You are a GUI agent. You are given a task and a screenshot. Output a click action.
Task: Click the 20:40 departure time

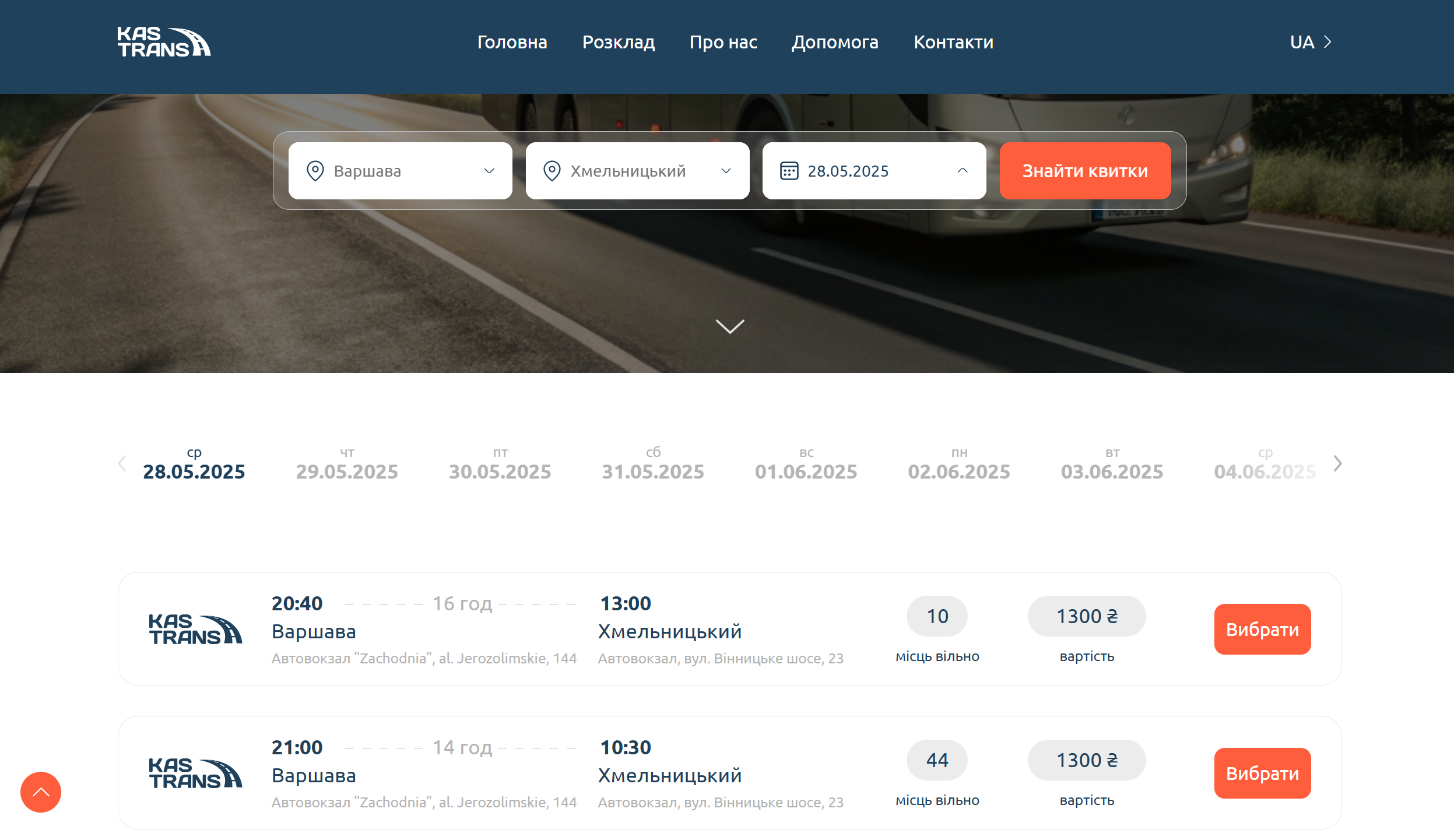pyautogui.click(x=297, y=603)
